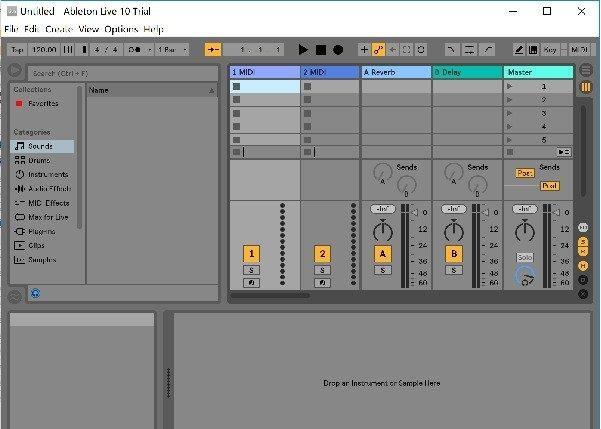Open the Help menu

click(153, 29)
